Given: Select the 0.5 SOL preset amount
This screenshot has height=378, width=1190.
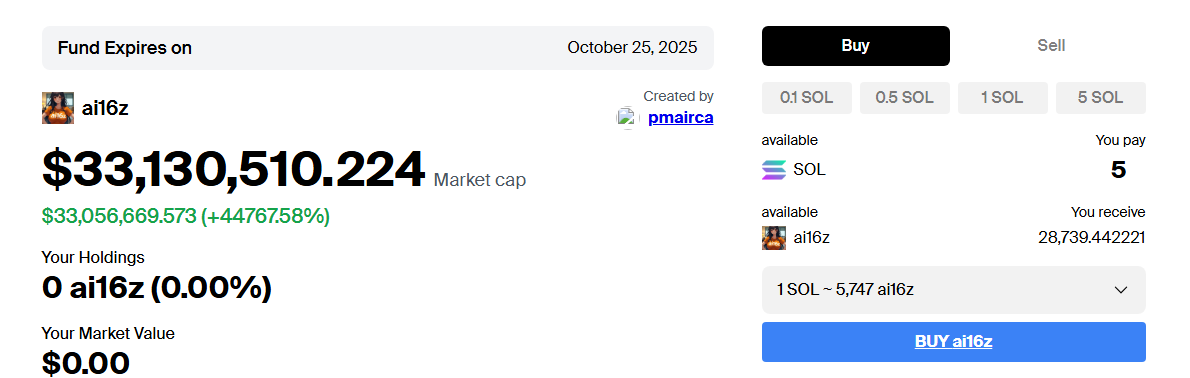Looking at the screenshot, I should point(905,98).
